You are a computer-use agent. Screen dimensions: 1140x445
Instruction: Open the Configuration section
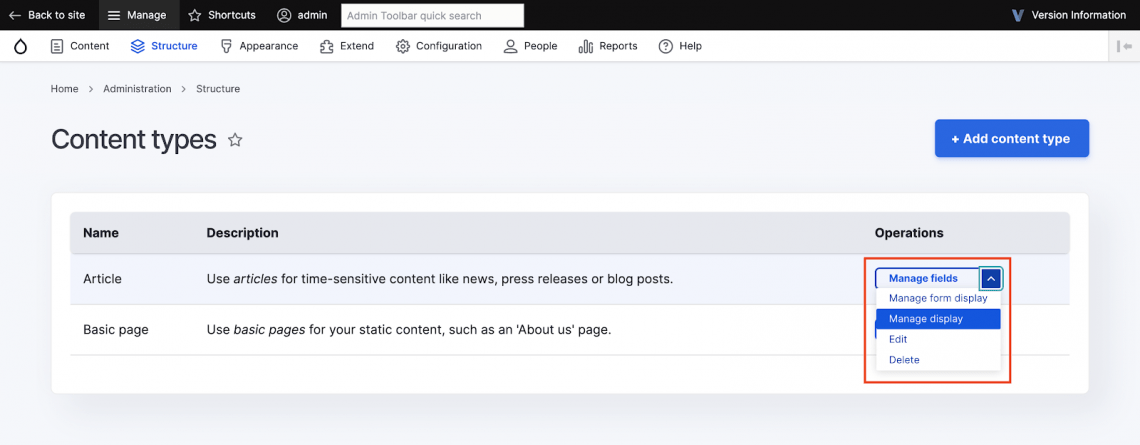438,46
